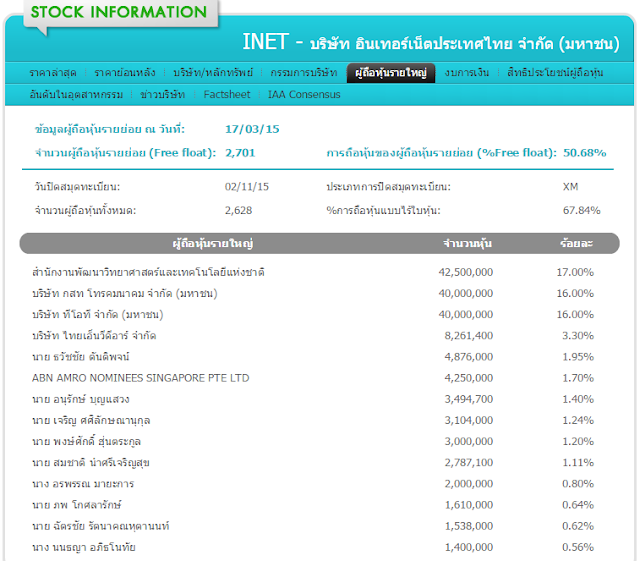This screenshot has height=561, width=640.
Task: Open the กรรมการบริษัท tab
Action: [x=303, y=73]
